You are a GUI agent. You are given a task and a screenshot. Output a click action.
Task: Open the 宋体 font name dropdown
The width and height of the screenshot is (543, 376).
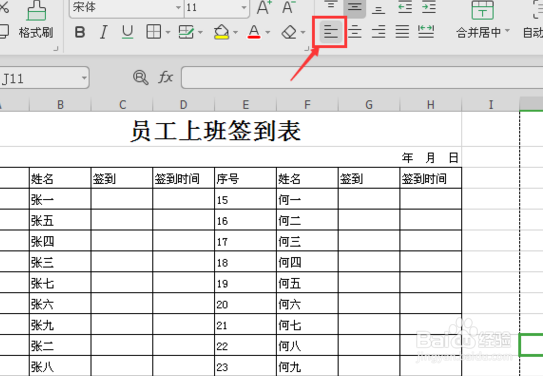tap(178, 7)
